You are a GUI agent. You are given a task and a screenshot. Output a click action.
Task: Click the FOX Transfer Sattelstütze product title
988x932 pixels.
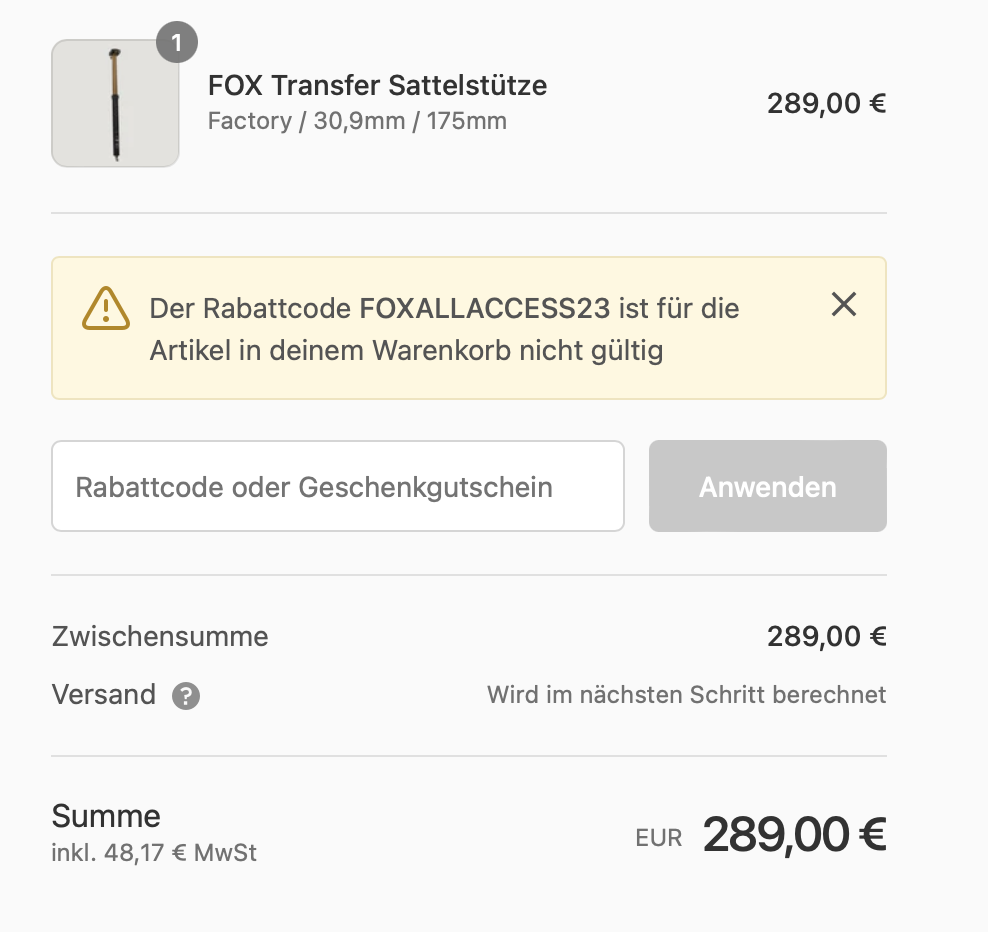(377, 85)
